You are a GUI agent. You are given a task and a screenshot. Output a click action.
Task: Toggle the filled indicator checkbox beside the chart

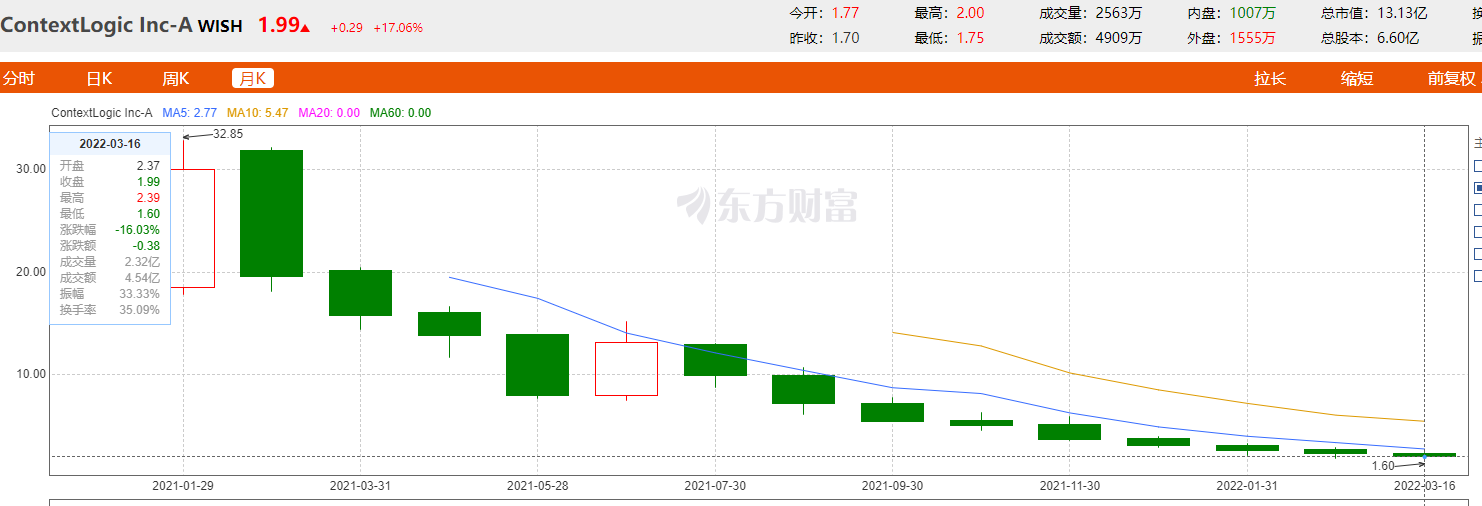(x=1478, y=188)
